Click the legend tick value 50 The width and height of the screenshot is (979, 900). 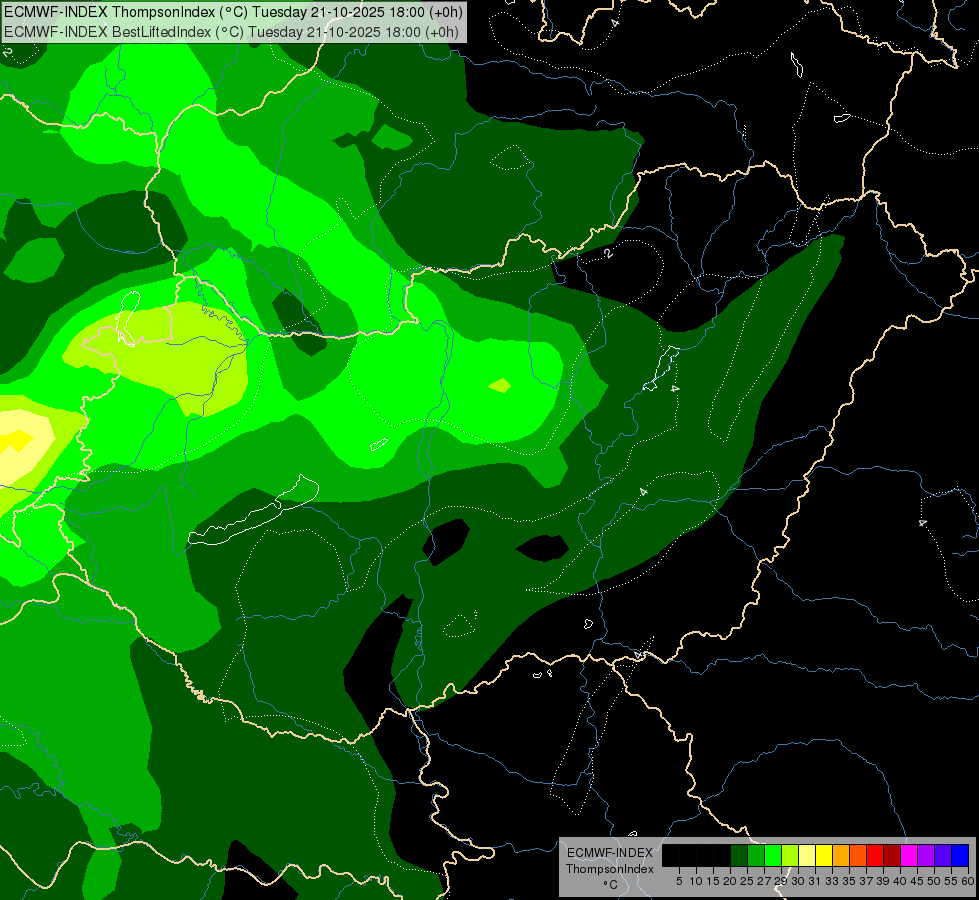pyautogui.click(x=935, y=881)
